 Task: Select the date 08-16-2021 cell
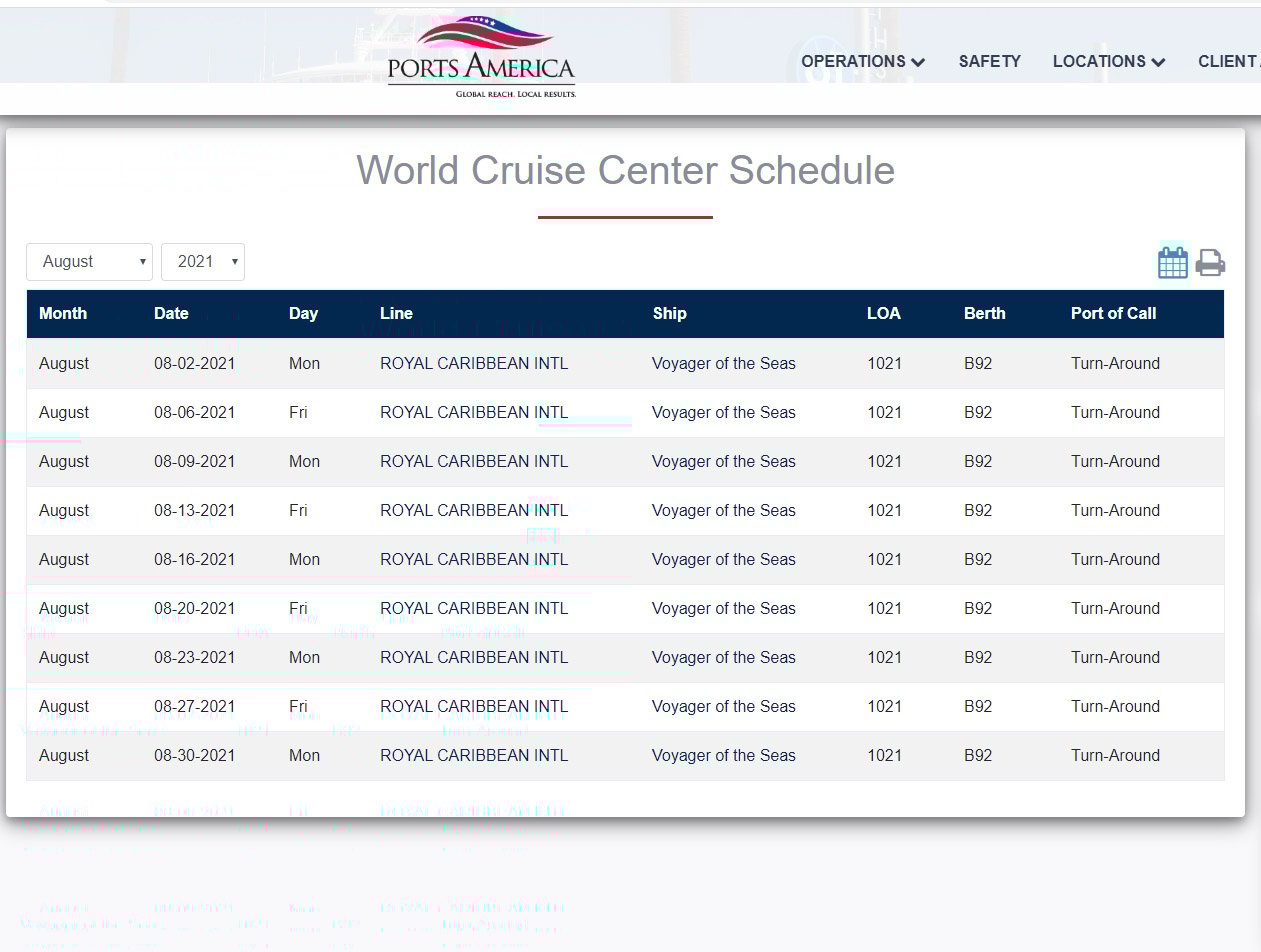[x=195, y=559]
